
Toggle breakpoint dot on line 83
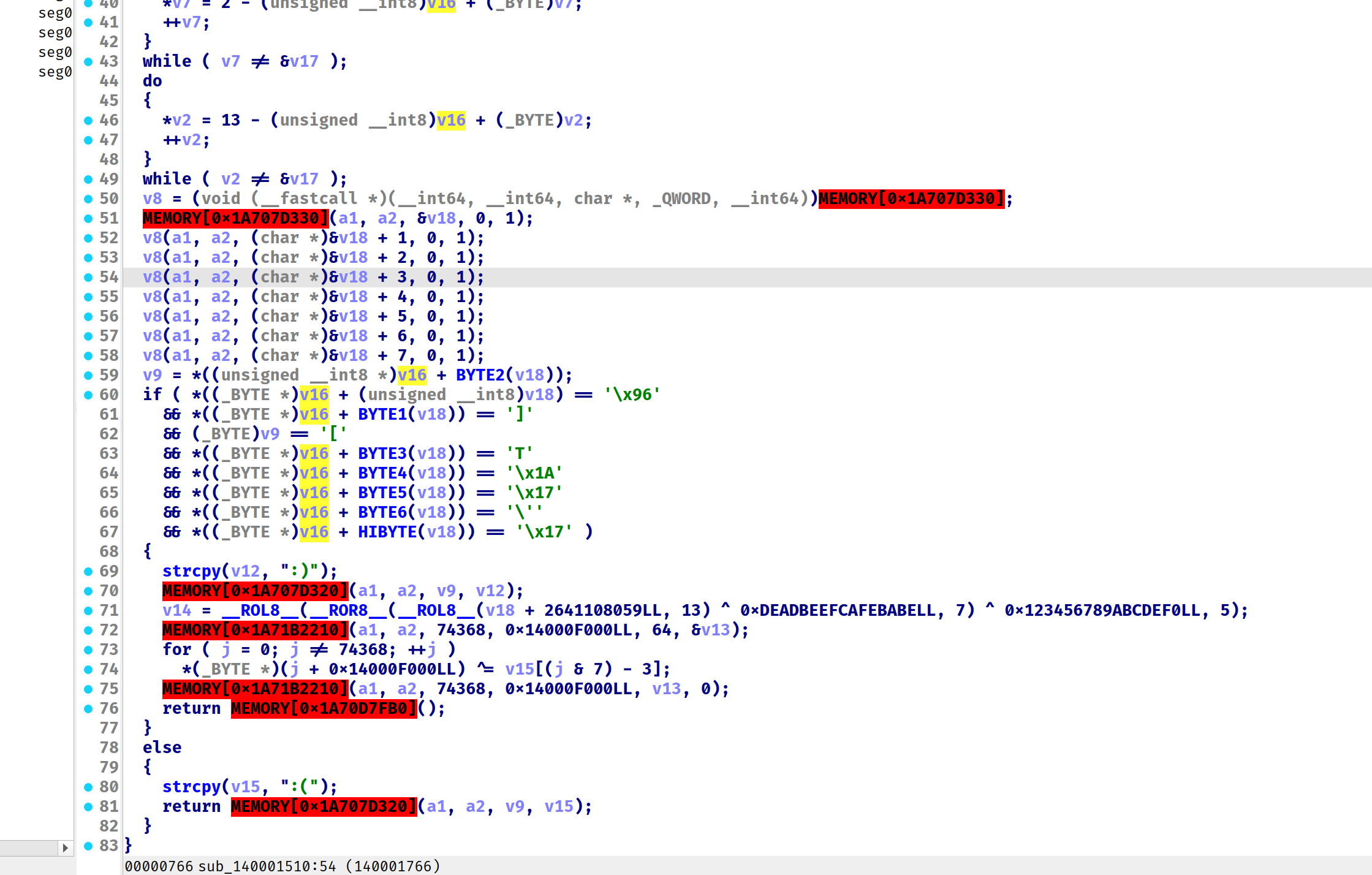tap(88, 846)
